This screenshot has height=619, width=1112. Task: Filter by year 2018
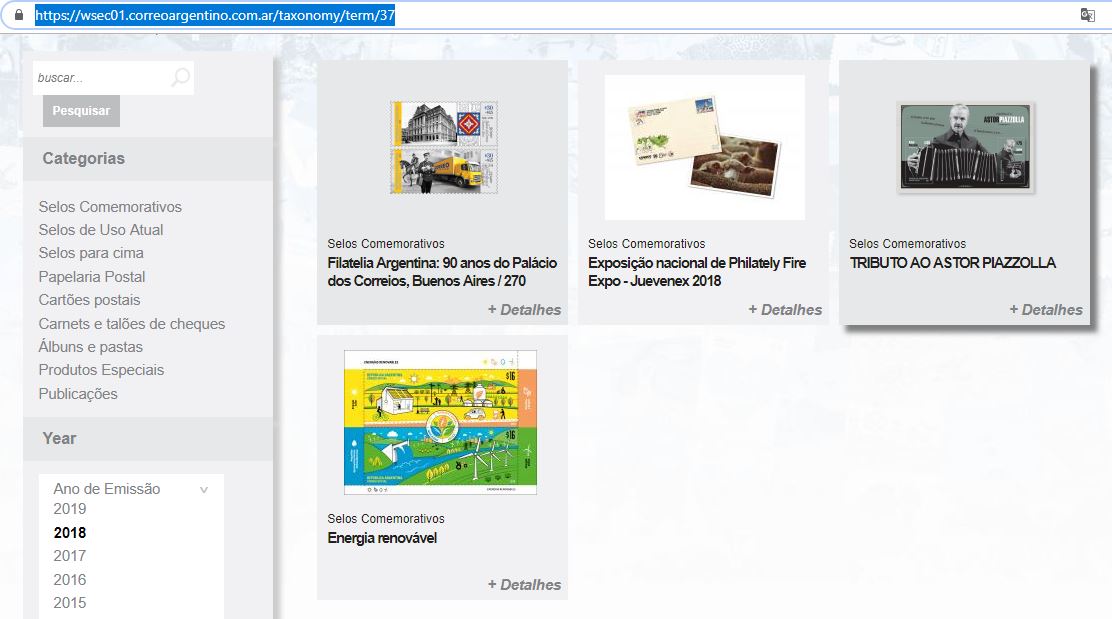(70, 532)
